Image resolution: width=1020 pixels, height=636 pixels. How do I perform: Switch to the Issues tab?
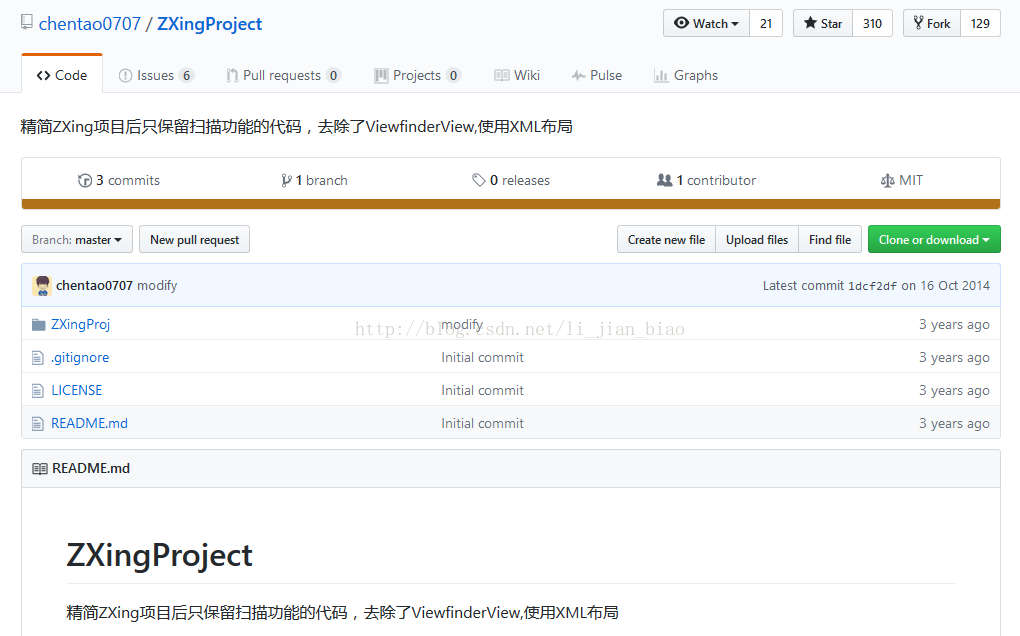(x=156, y=75)
